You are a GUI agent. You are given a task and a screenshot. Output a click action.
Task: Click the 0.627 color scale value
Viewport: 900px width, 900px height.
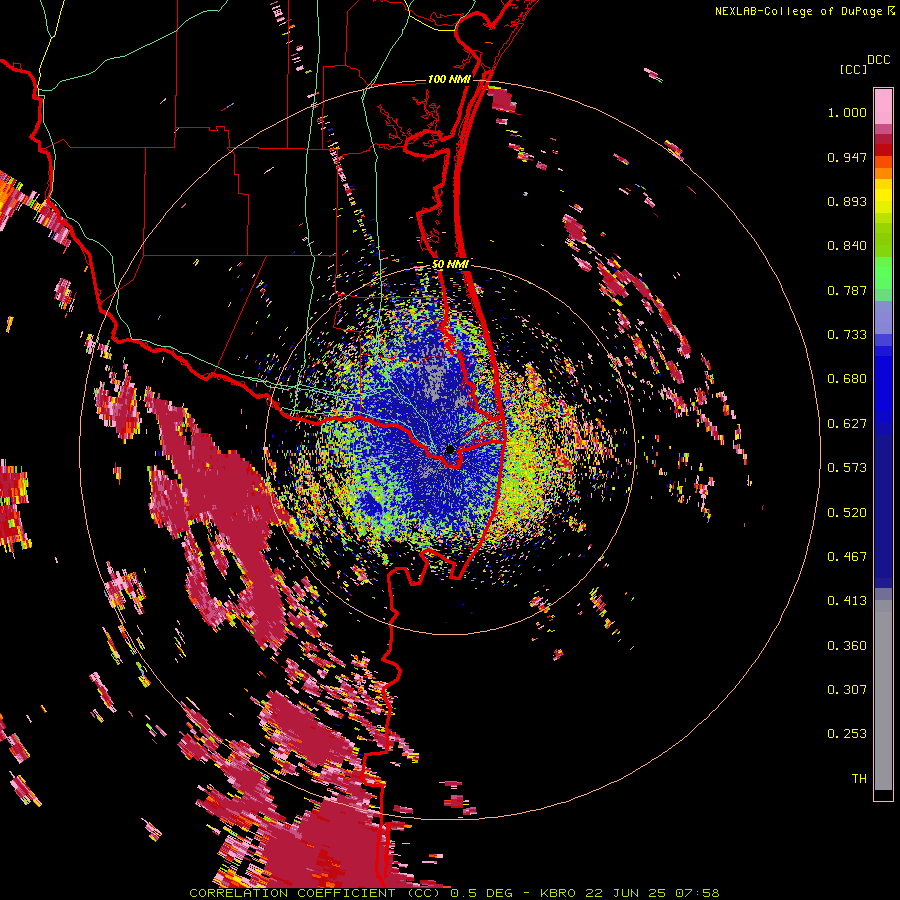[847, 424]
